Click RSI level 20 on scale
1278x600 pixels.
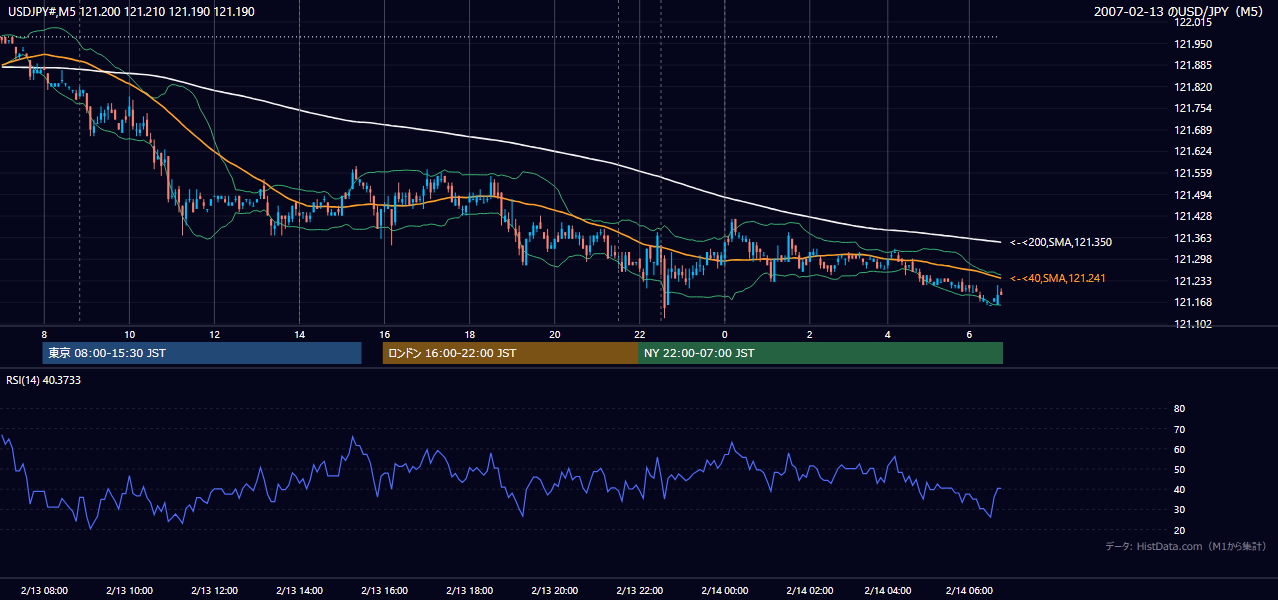pos(1179,530)
